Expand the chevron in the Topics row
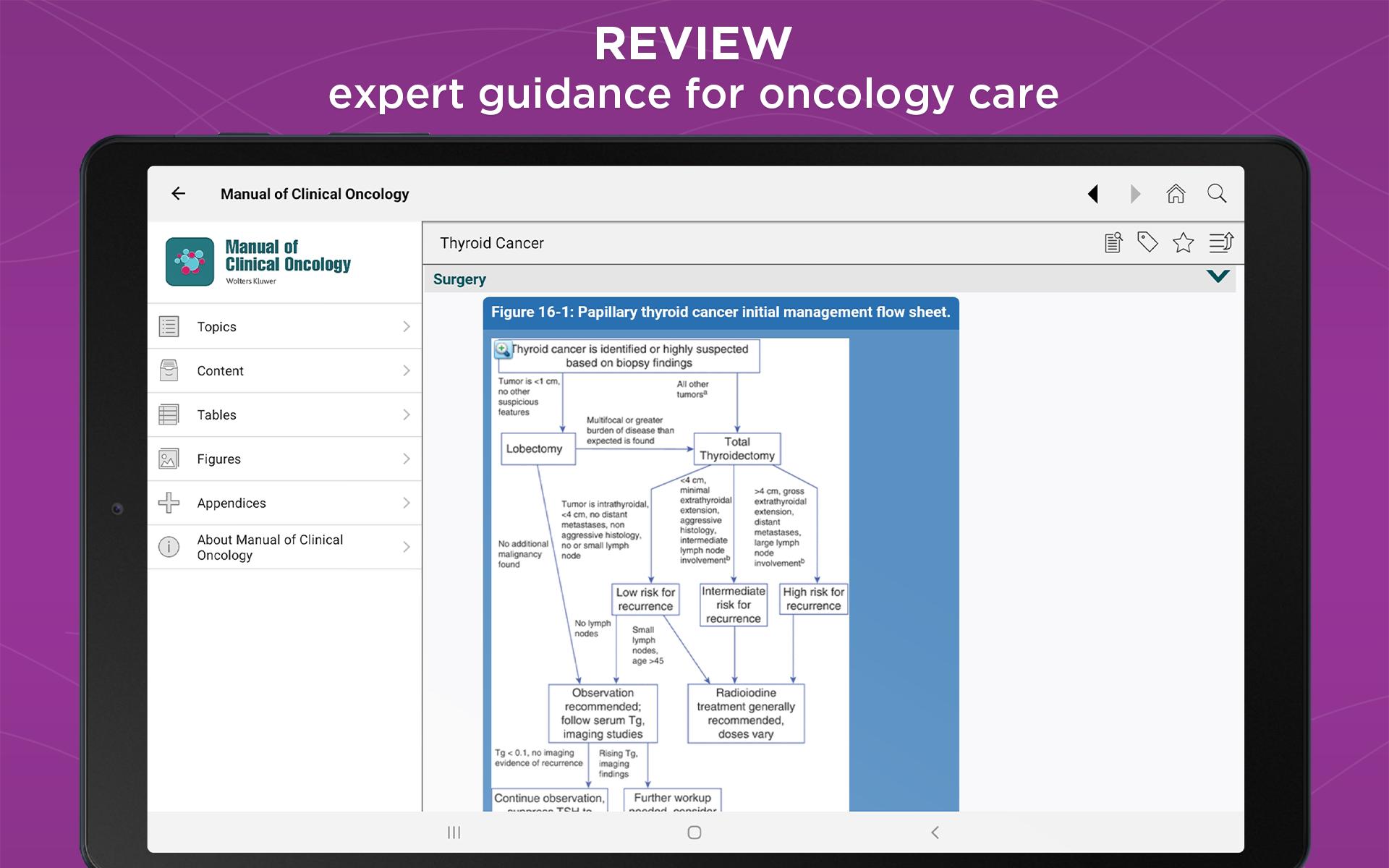The width and height of the screenshot is (1389, 868). [x=407, y=327]
